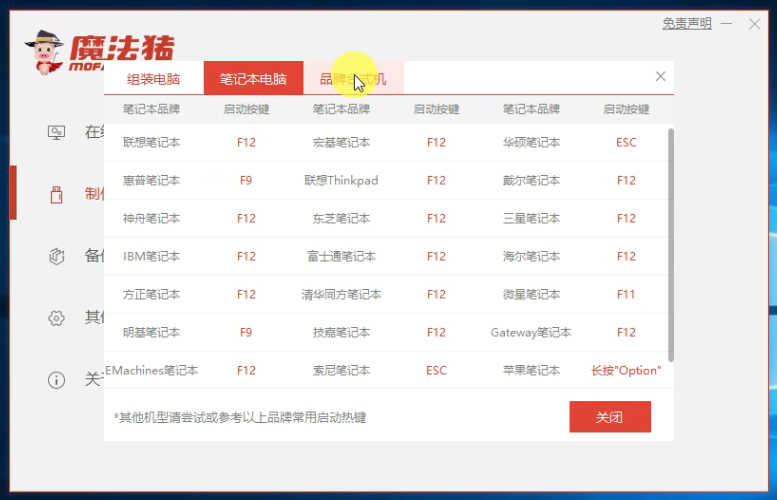Screen dimensions: 777x500
Task: Select the 华硕笔记本 brand cell
Action: pyautogui.click(x=531, y=143)
